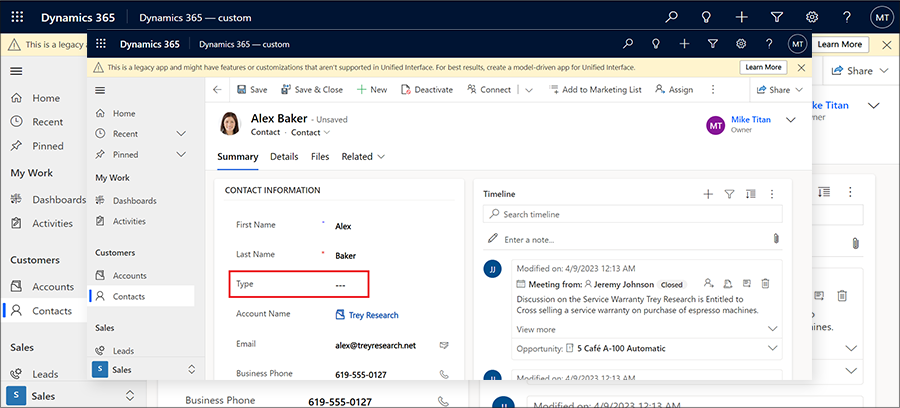Switch to the Summary tab
Screen dimensions: 900x408
(x=238, y=157)
